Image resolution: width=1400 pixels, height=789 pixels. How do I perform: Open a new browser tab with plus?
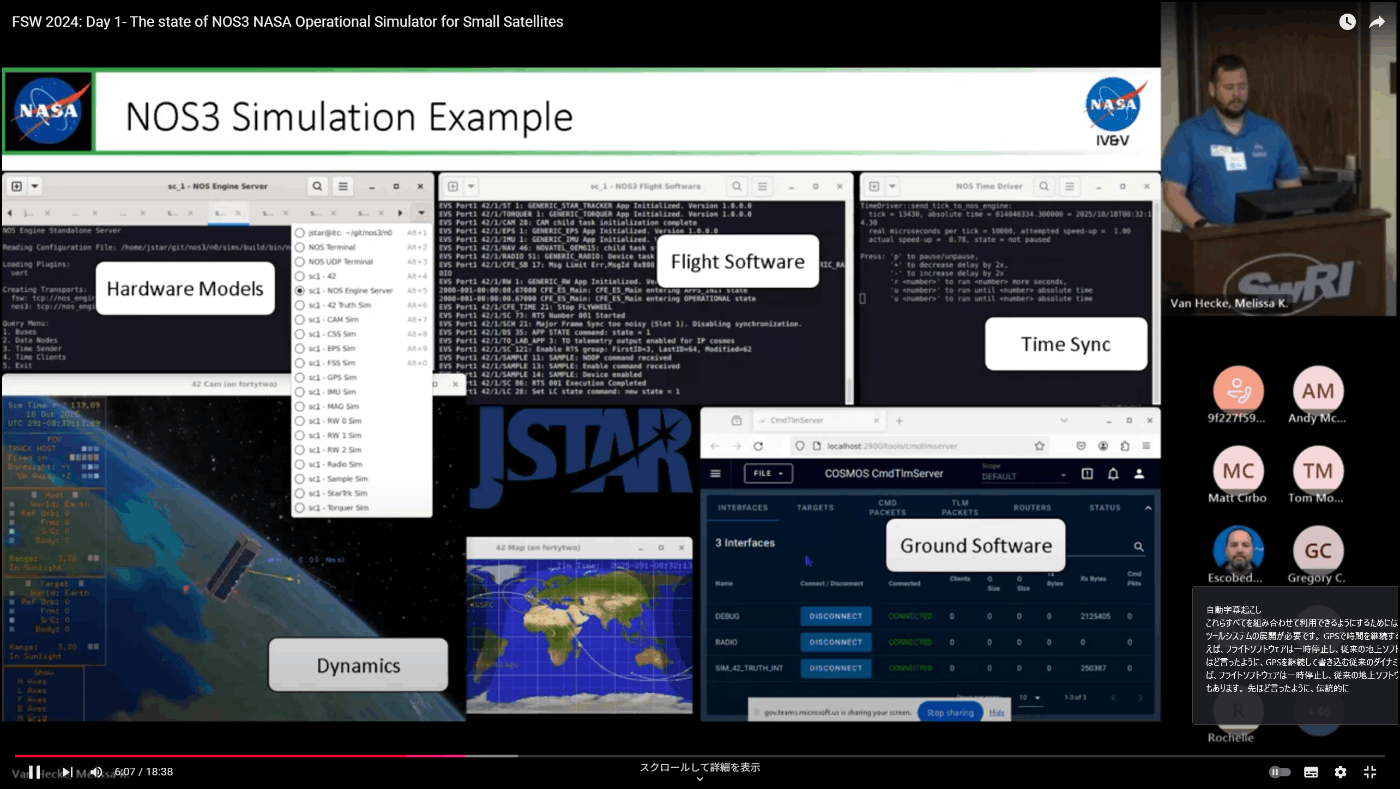click(x=899, y=421)
